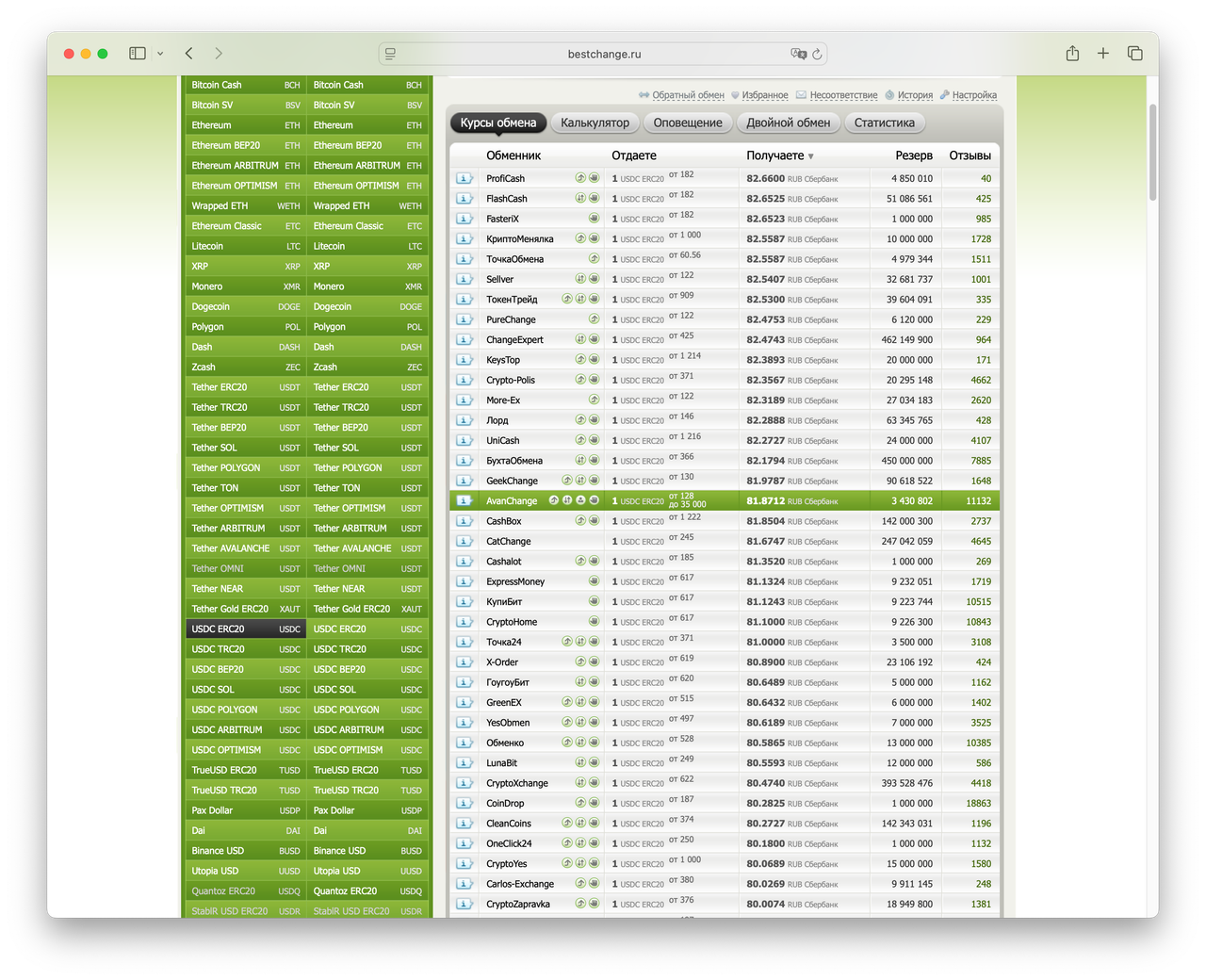Focus the bestchange.ru address bar
Screen dimensions: 1206x980
pyautogui.click(x=604, y=55)
